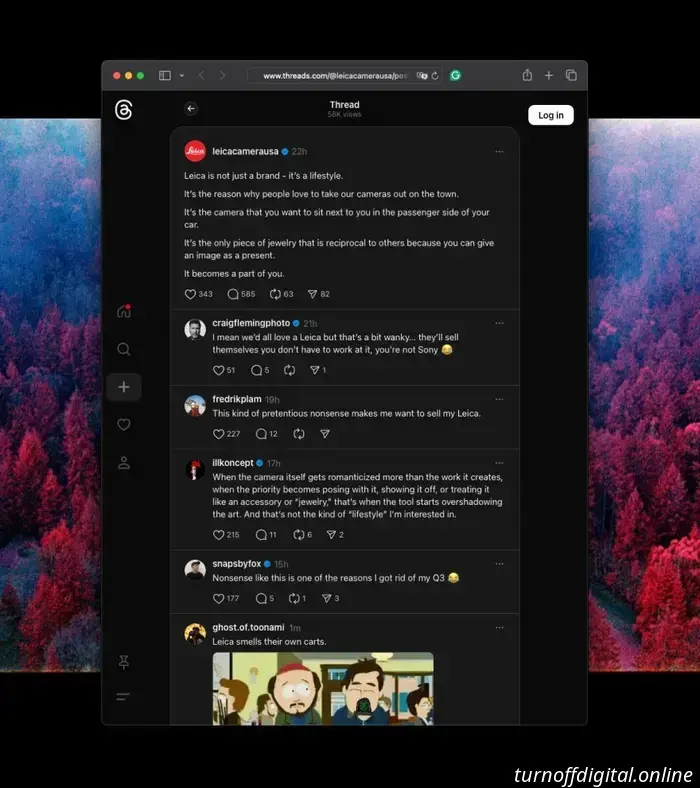This screenshot has width=700, height=788.
Task: Open more options on illkoncept reply
Action: [499, 463]
